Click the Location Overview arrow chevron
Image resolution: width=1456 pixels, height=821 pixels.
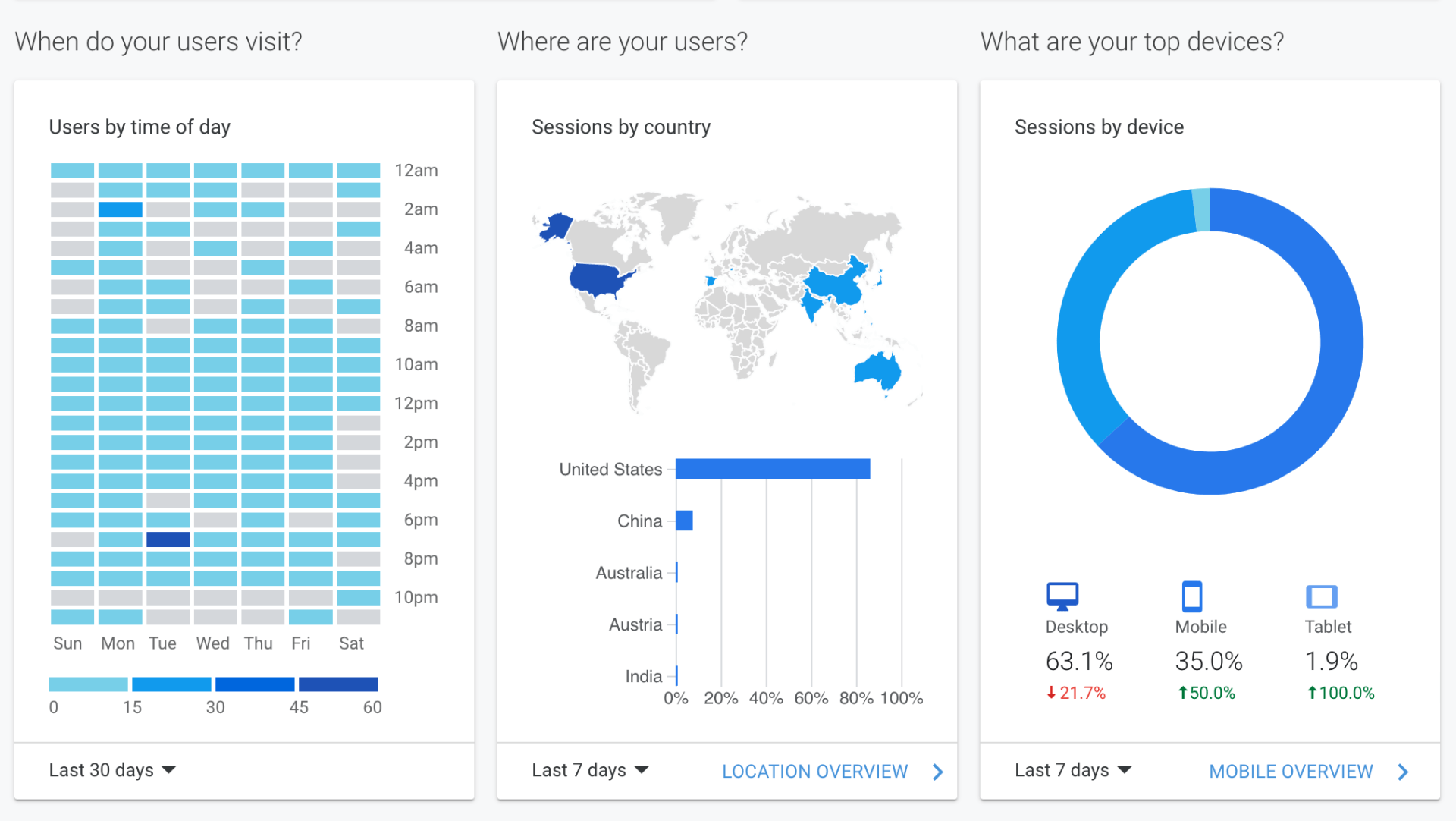tap(938, 772)
